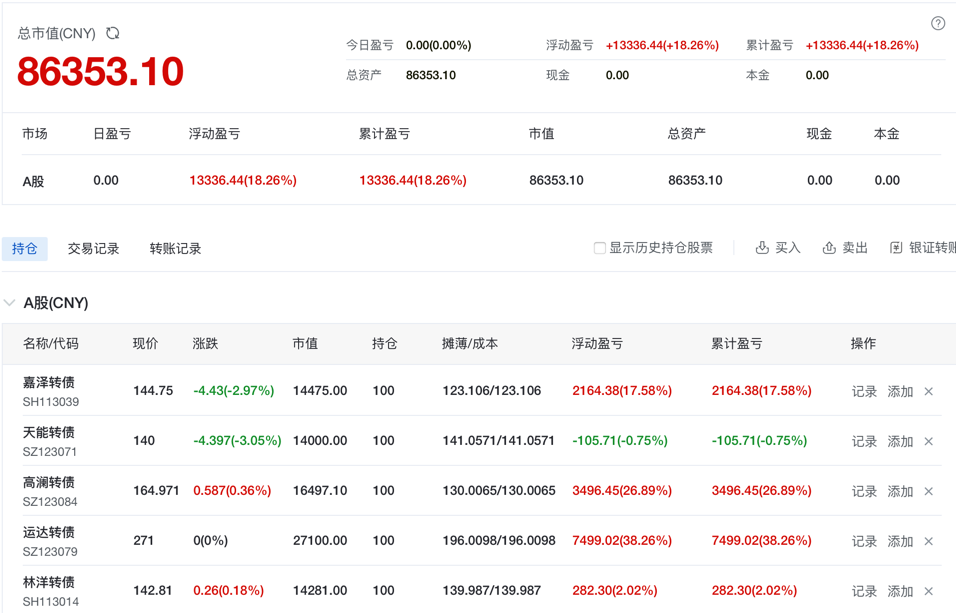Viewport: 956px width, 613px height.
Task: Switch to the 交易记录 tab
Action: click(93, 249)
